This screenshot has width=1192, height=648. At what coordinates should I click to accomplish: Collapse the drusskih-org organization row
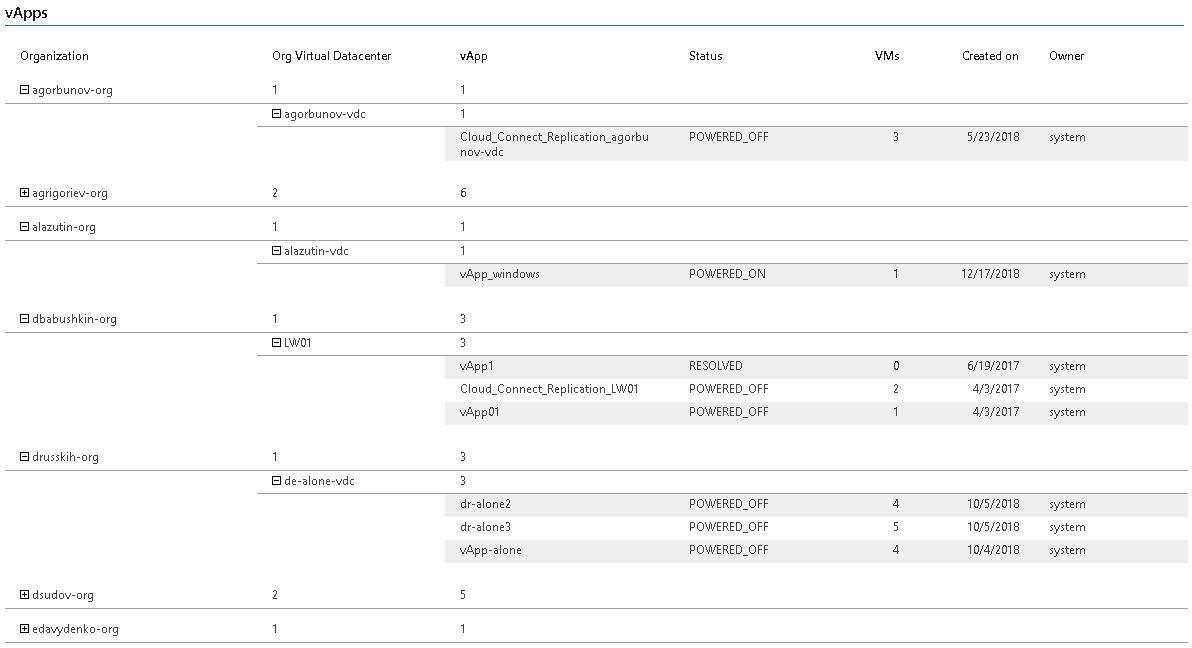[25, 457]
